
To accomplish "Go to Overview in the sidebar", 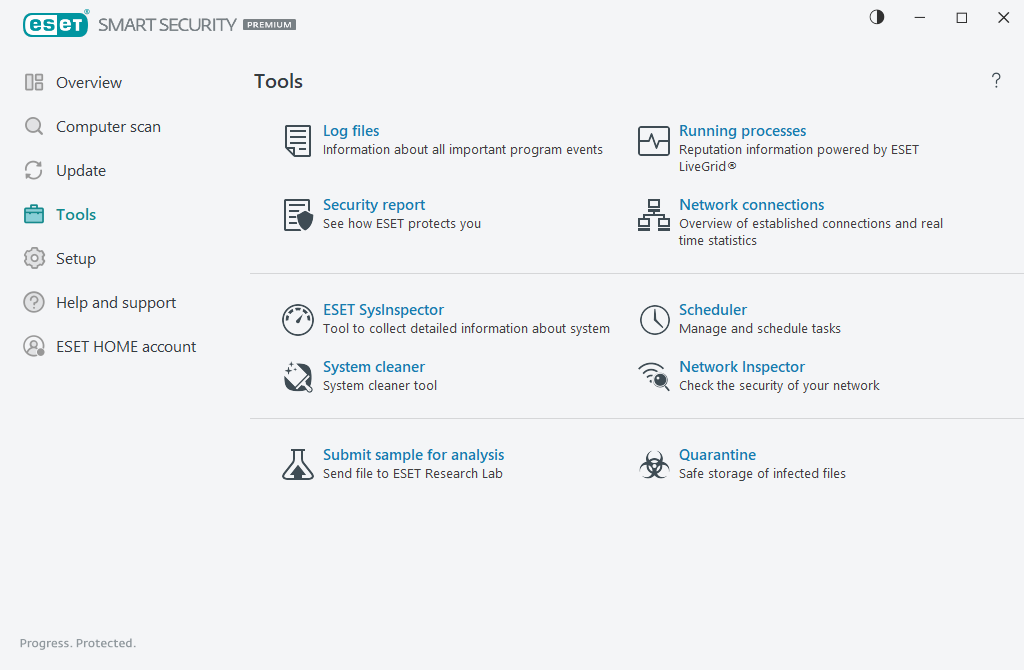I will (x=89, y=83).
